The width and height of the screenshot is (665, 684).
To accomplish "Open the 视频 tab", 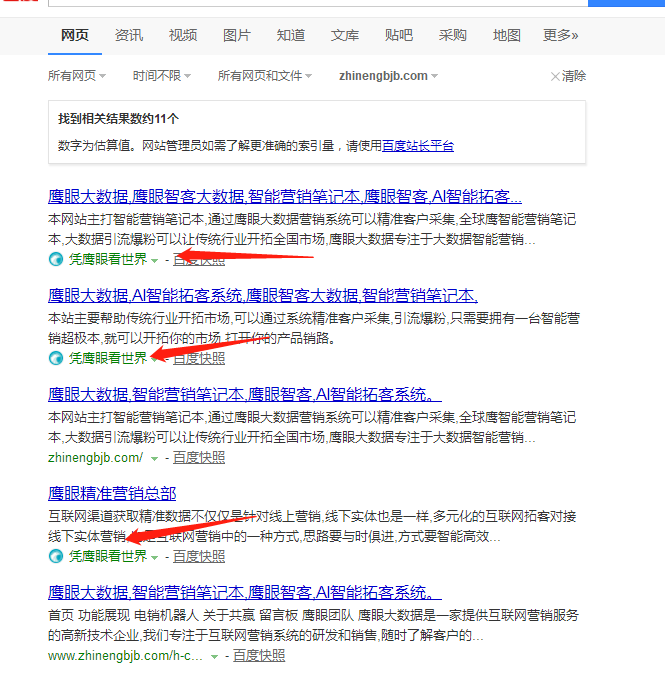I will pos(183,35).
